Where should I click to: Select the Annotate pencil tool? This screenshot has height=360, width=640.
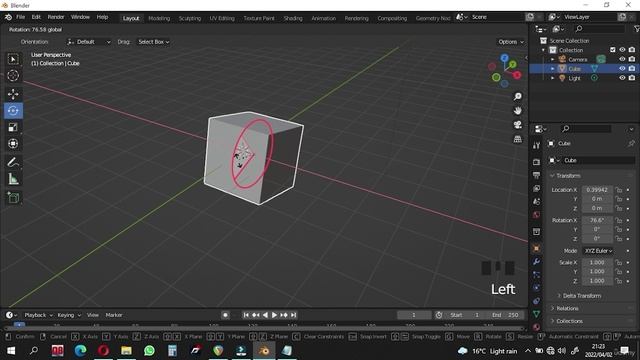coord(13,162)
